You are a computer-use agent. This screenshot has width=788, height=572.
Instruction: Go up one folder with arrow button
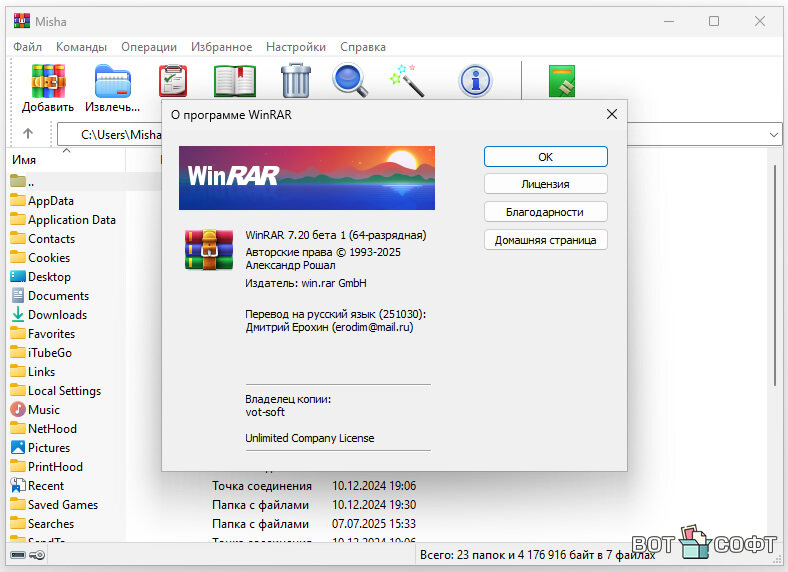coord(28,134)
